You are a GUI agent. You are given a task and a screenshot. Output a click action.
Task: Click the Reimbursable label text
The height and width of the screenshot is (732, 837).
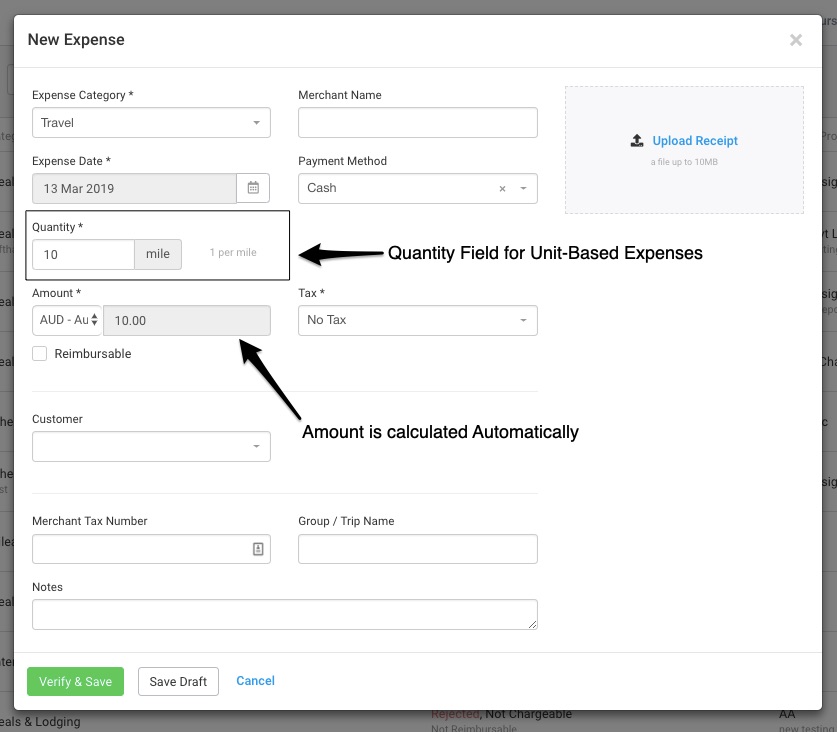pos(93,353)
